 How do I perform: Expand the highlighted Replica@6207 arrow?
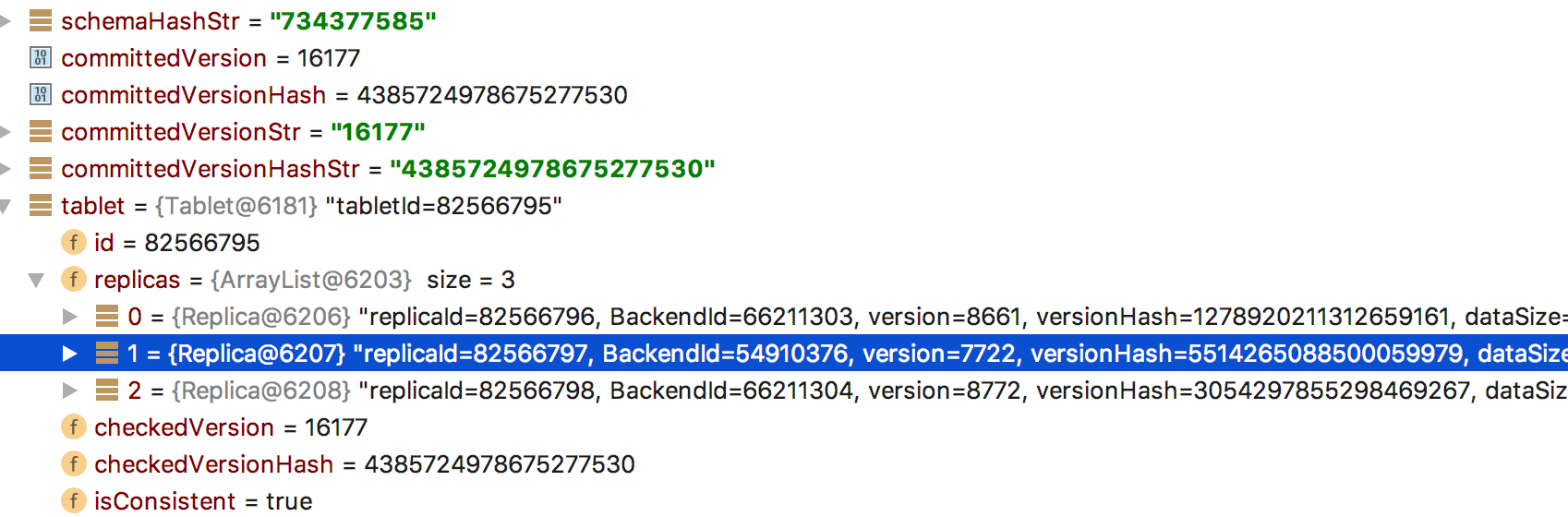(69, 354)
